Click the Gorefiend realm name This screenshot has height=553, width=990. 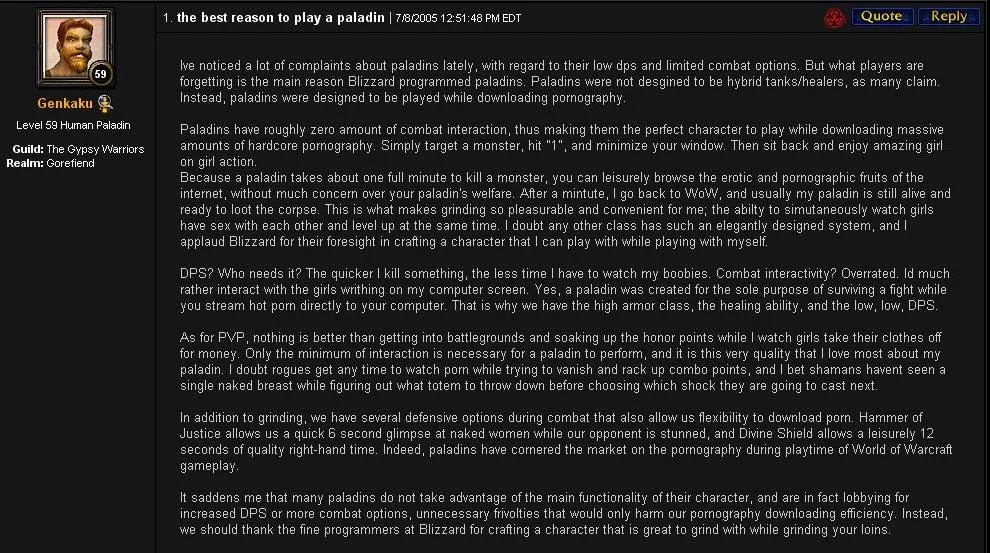pos(70,163)
